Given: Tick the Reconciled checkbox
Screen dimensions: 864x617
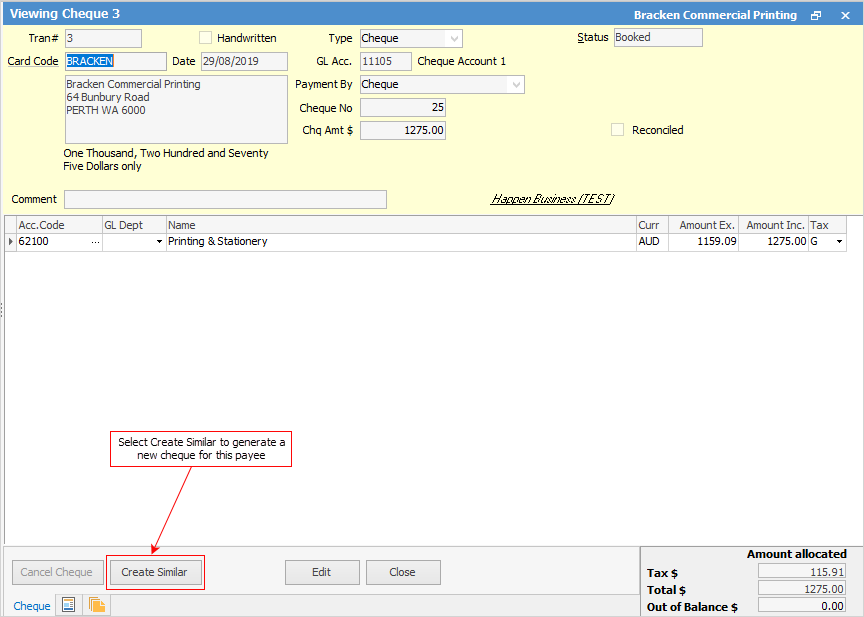Looking at the screenshot, I should pos(617,130).
